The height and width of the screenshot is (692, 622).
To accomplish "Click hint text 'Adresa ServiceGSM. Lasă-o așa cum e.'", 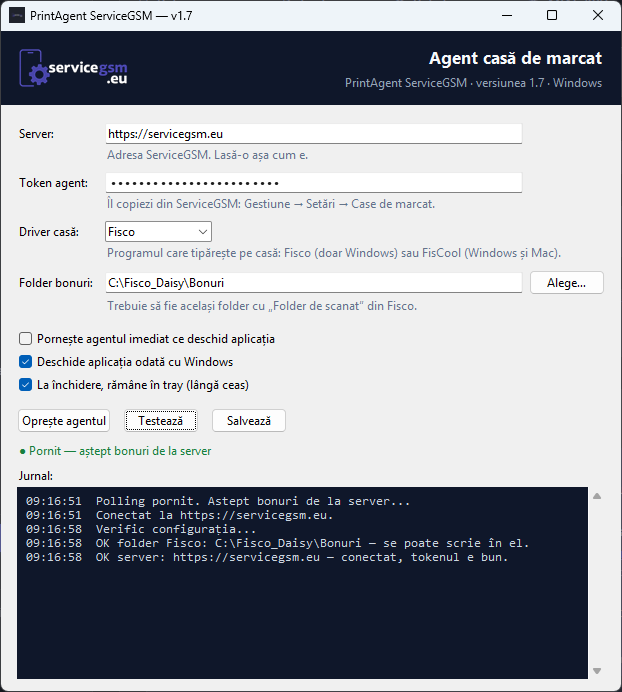I will tap(207, 155).
